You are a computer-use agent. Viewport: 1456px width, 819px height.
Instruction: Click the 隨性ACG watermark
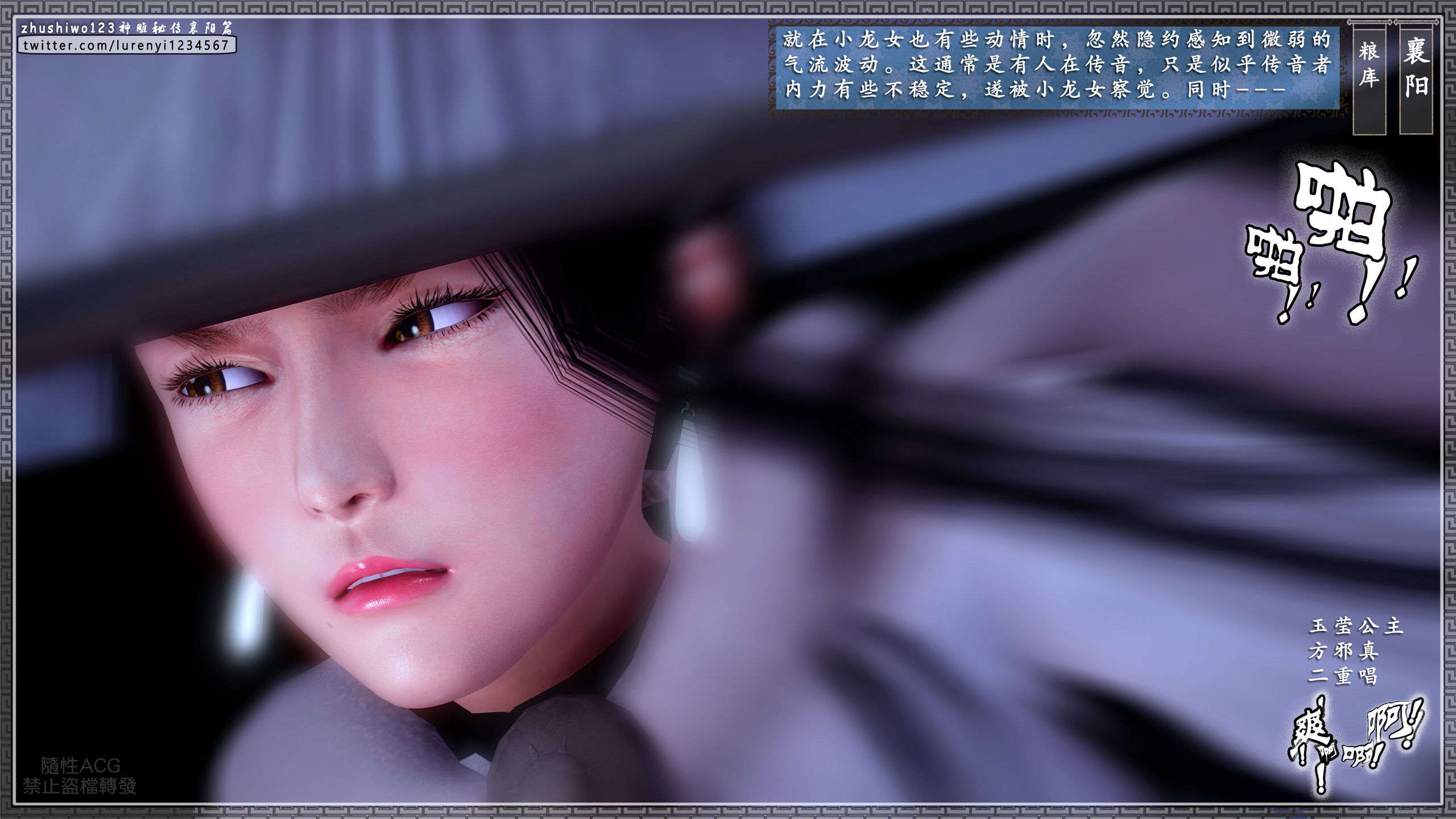click(80, 766)
